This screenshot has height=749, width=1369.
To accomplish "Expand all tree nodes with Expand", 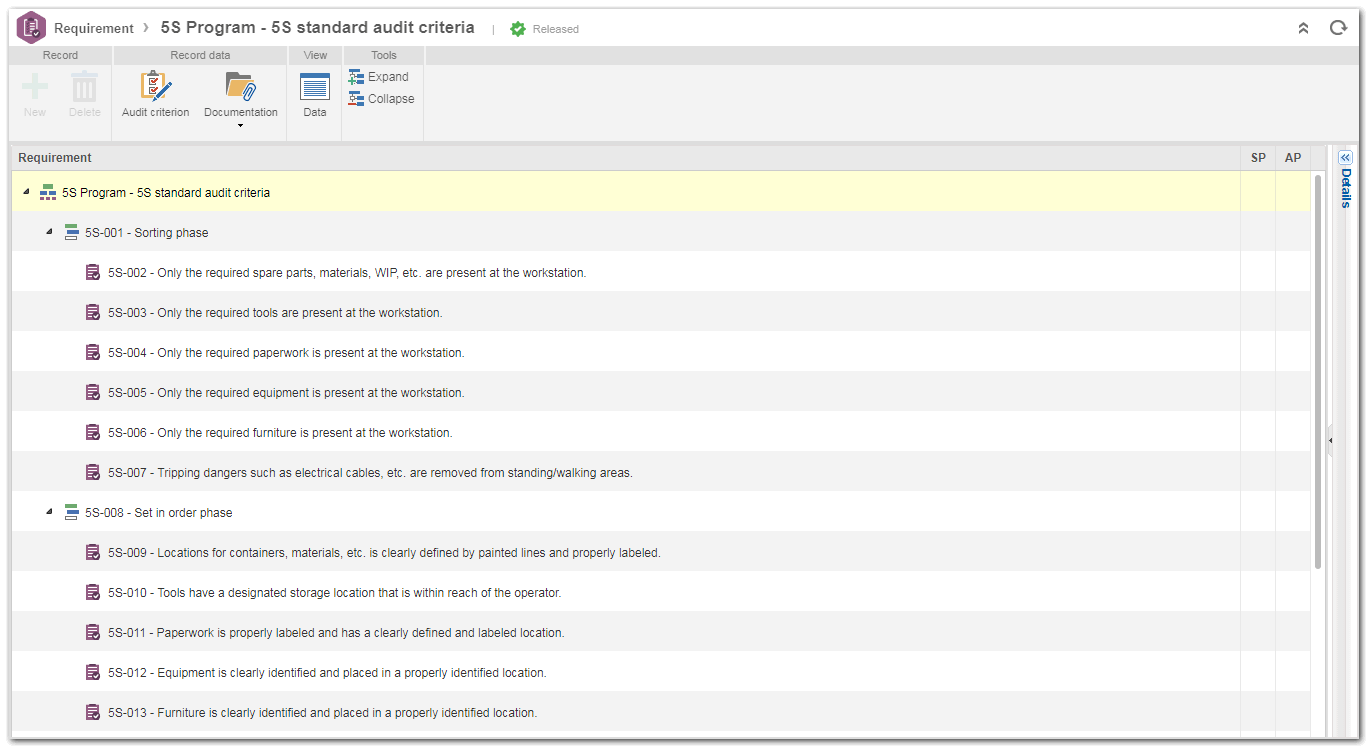I will pyautogui.click(x=379, y=77).
